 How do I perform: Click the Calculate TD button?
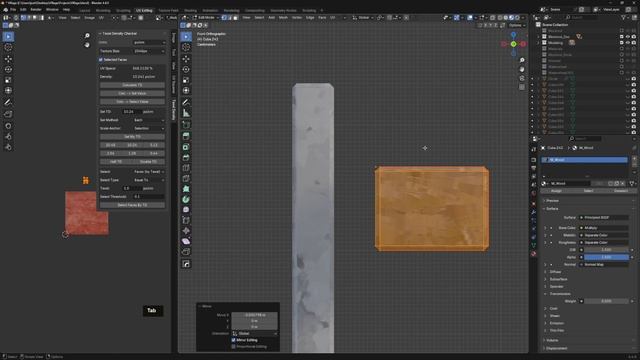(x=132, y=85)
